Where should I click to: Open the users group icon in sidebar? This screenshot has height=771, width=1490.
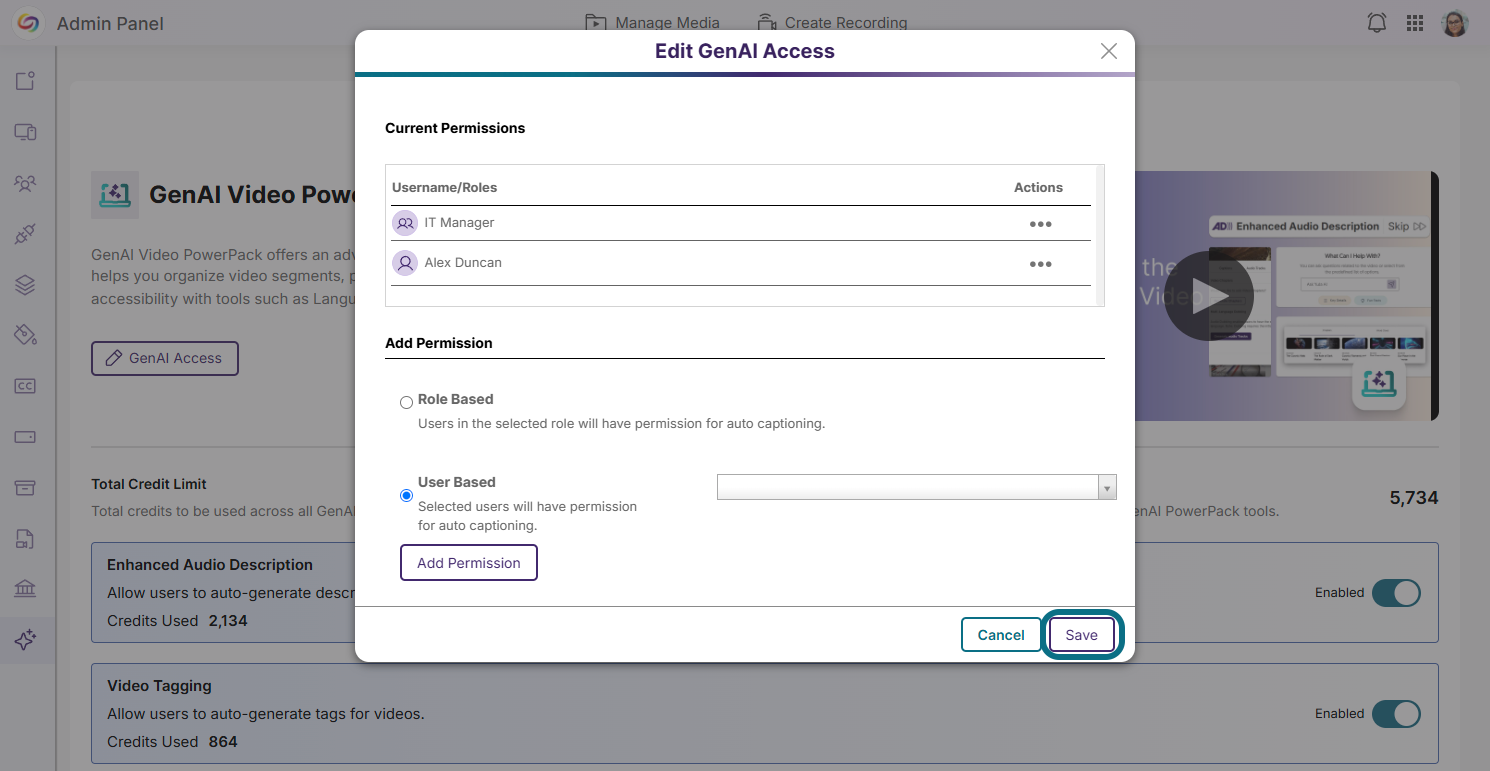point(26,183)
